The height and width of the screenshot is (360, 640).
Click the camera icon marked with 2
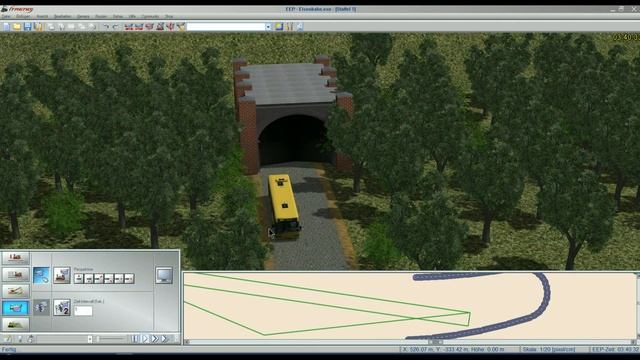62,307
